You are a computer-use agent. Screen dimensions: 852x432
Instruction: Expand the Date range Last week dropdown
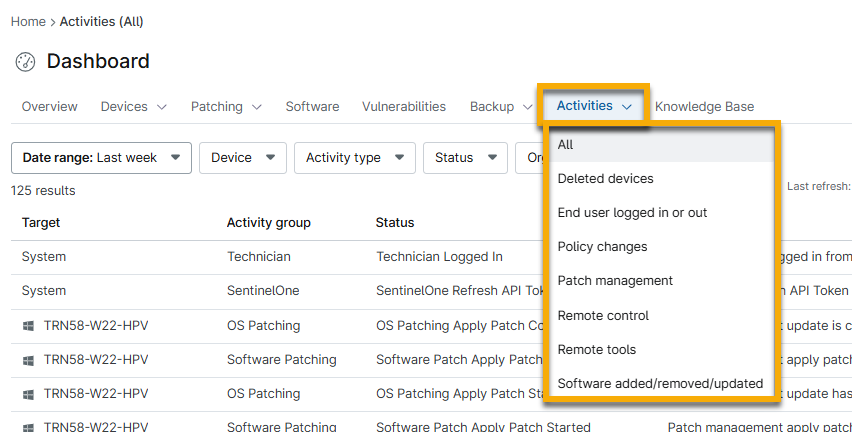coord(100,157)
